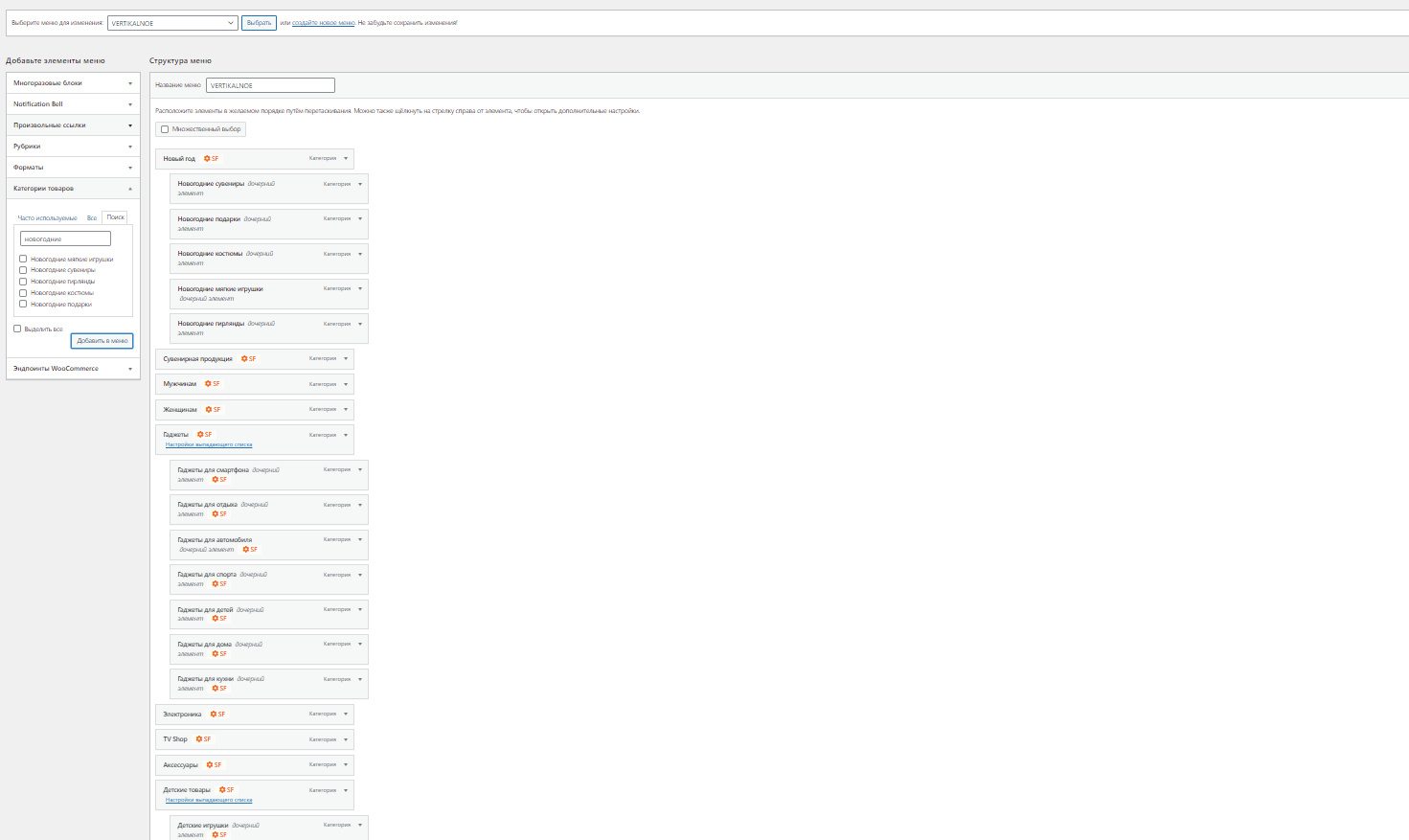
Task: Expand arrow of Новогодние сувениры menu item
Action: pos(360,184)
